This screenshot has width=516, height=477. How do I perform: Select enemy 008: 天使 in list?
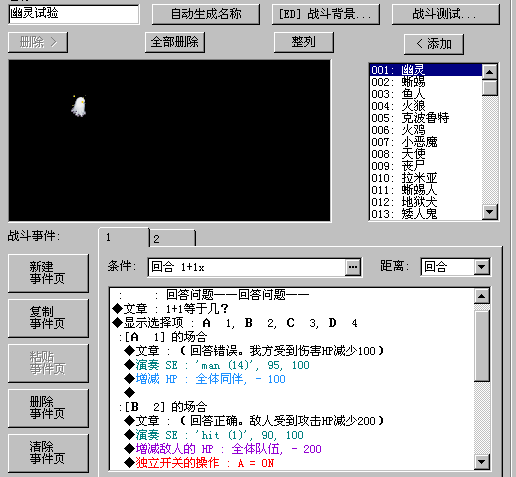tap(426, 154)
